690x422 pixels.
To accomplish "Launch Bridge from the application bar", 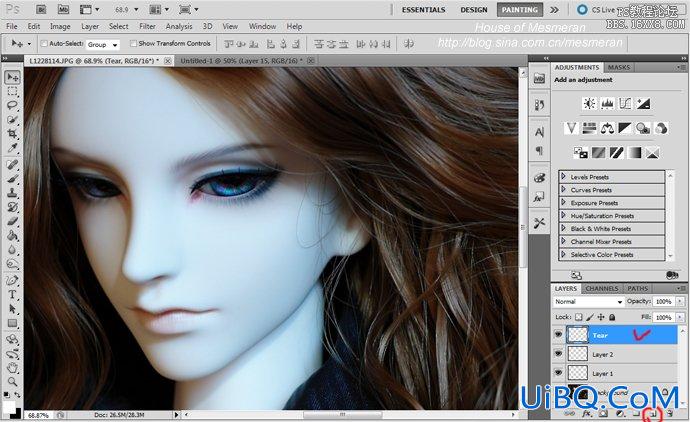I will point(41,9).
